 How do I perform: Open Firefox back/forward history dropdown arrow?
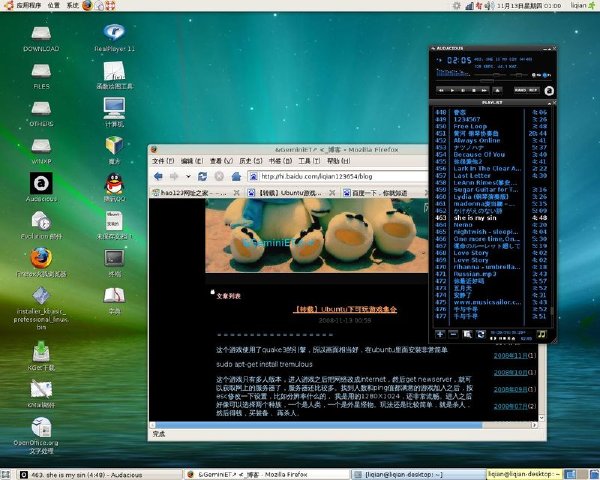[188, 177]
